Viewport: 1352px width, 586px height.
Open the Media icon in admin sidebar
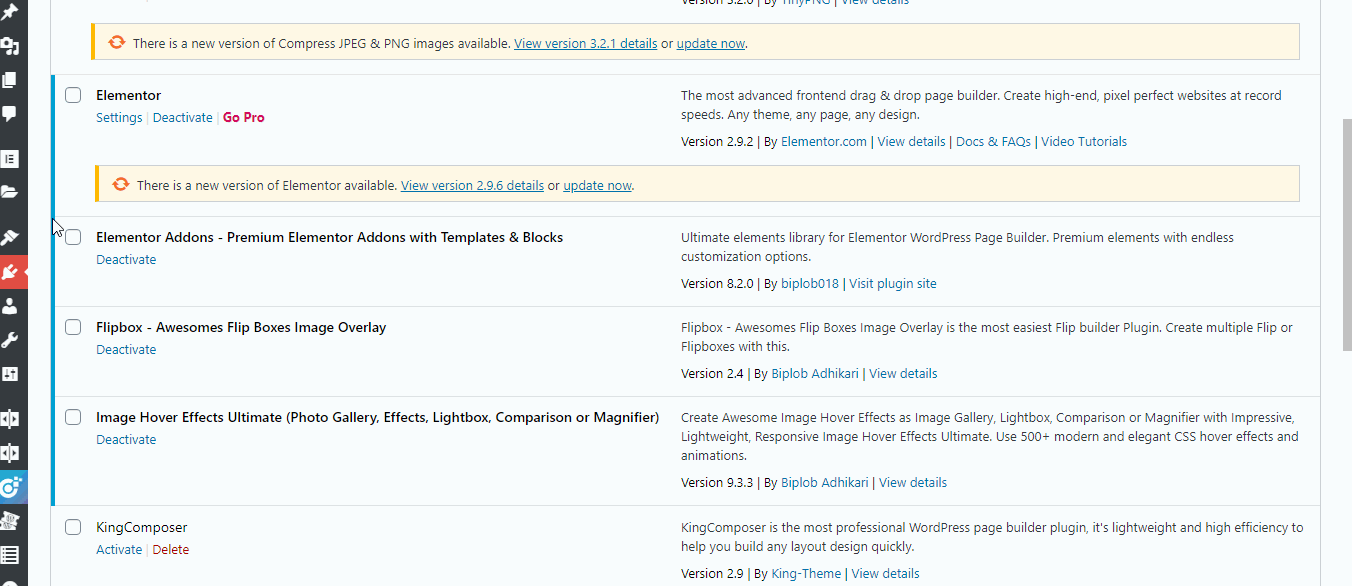pos(10,46)
